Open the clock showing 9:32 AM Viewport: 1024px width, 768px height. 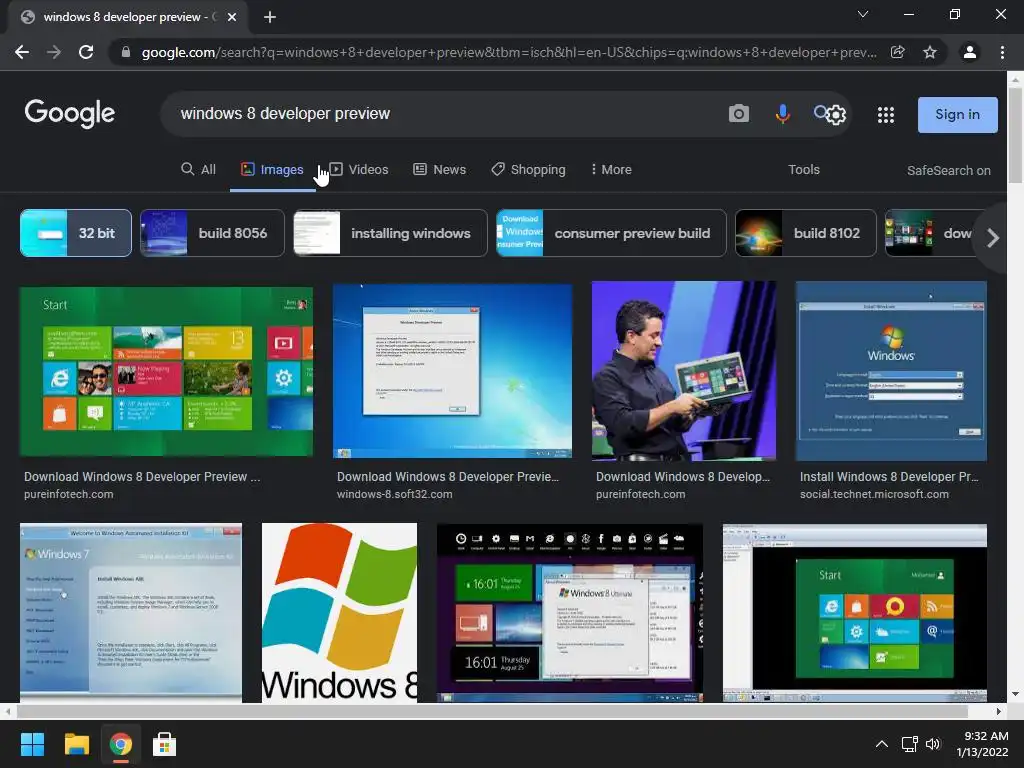pos(982,744)
